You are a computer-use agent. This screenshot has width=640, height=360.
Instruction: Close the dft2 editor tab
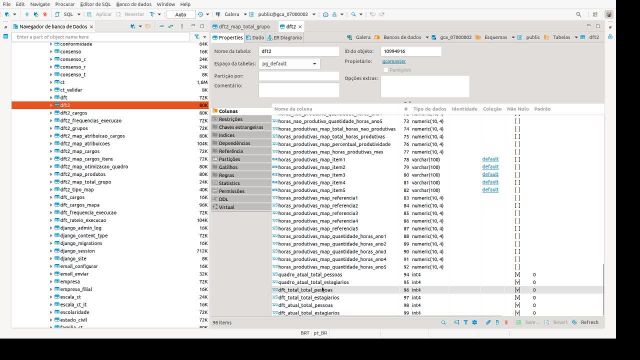click(x=300, y=27)
